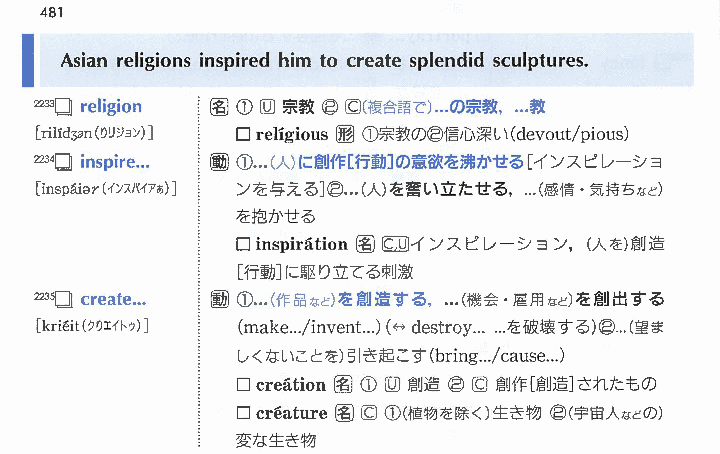Open the blue headword 'inspire...'

click(x=114, y=162)
